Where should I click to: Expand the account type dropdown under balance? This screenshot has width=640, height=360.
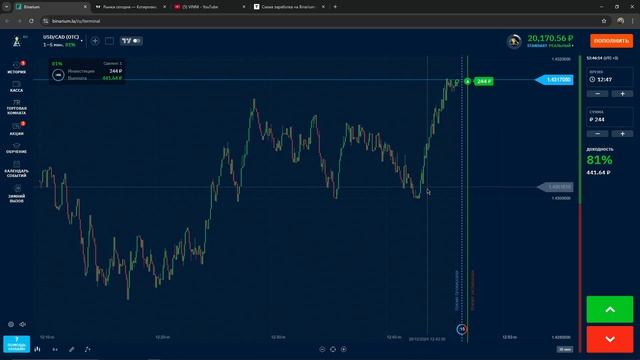pyautogui.click(x=550, y=46)
